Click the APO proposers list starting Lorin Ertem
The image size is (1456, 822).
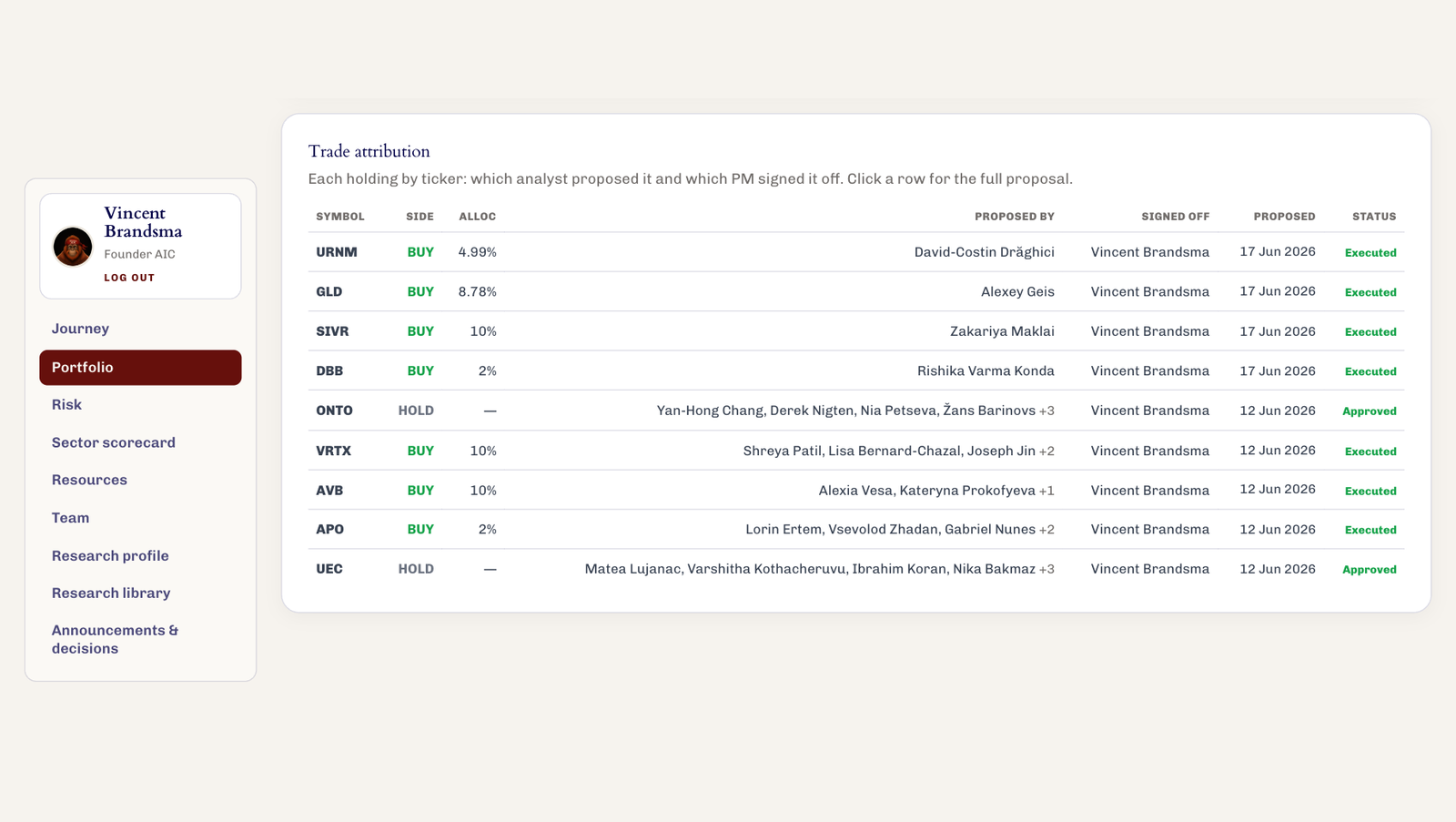900,530
